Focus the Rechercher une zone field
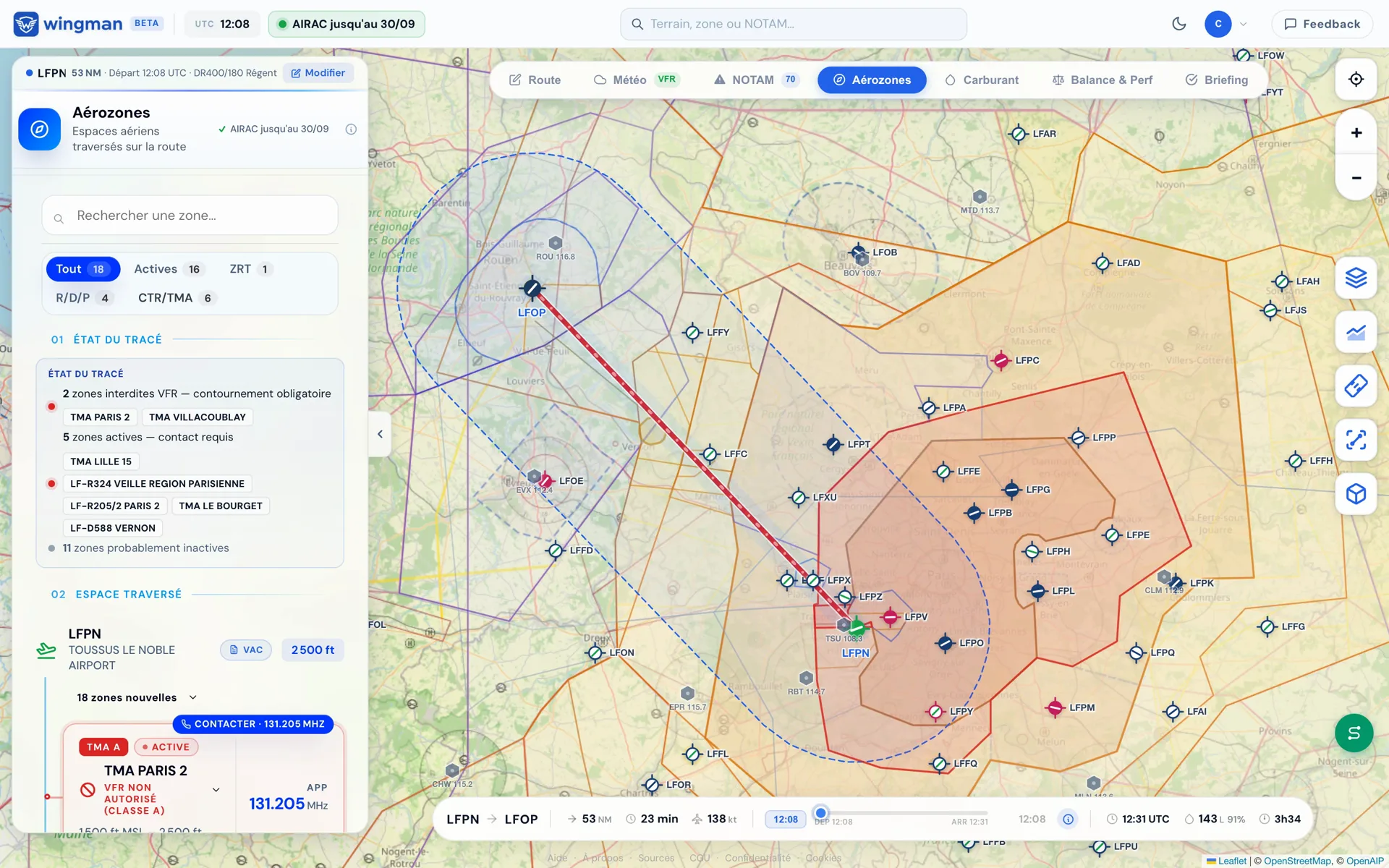1389x868 pixels. point(190,216)
